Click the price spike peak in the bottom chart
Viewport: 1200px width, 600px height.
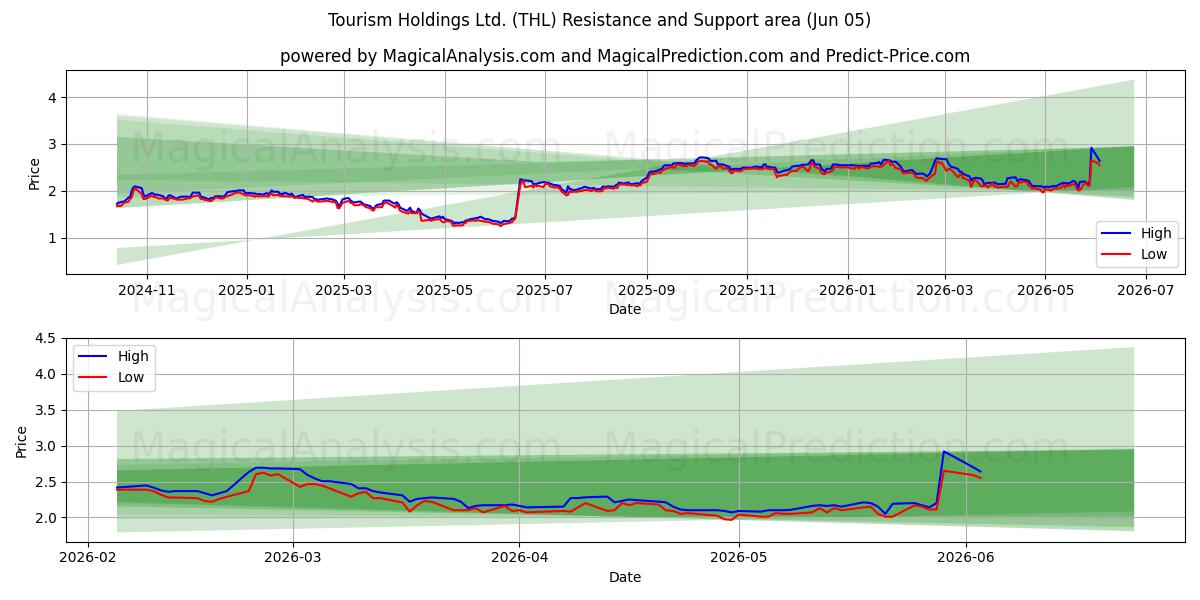[943, 451]
